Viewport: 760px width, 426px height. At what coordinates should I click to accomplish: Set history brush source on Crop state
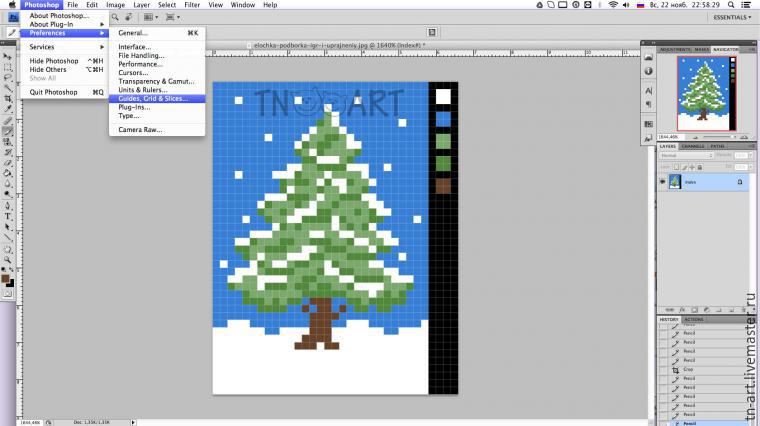point(663,369)
